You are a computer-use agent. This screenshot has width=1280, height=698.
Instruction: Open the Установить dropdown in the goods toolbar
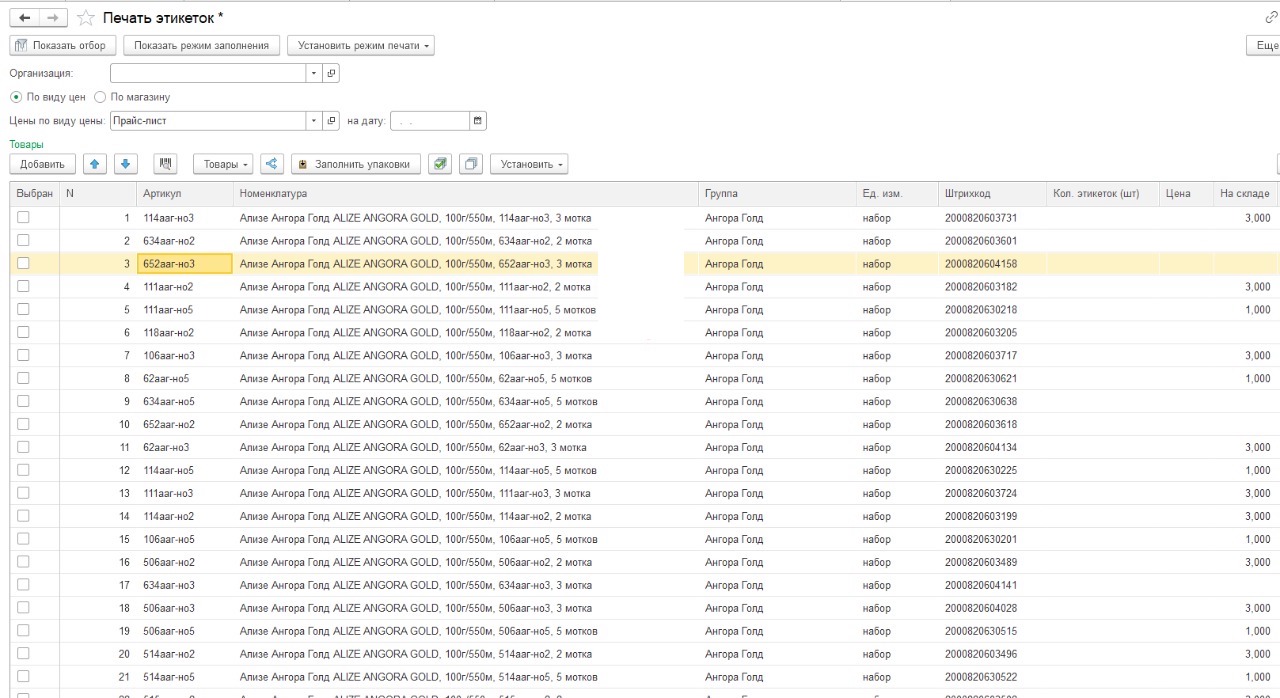pos(529,164)
